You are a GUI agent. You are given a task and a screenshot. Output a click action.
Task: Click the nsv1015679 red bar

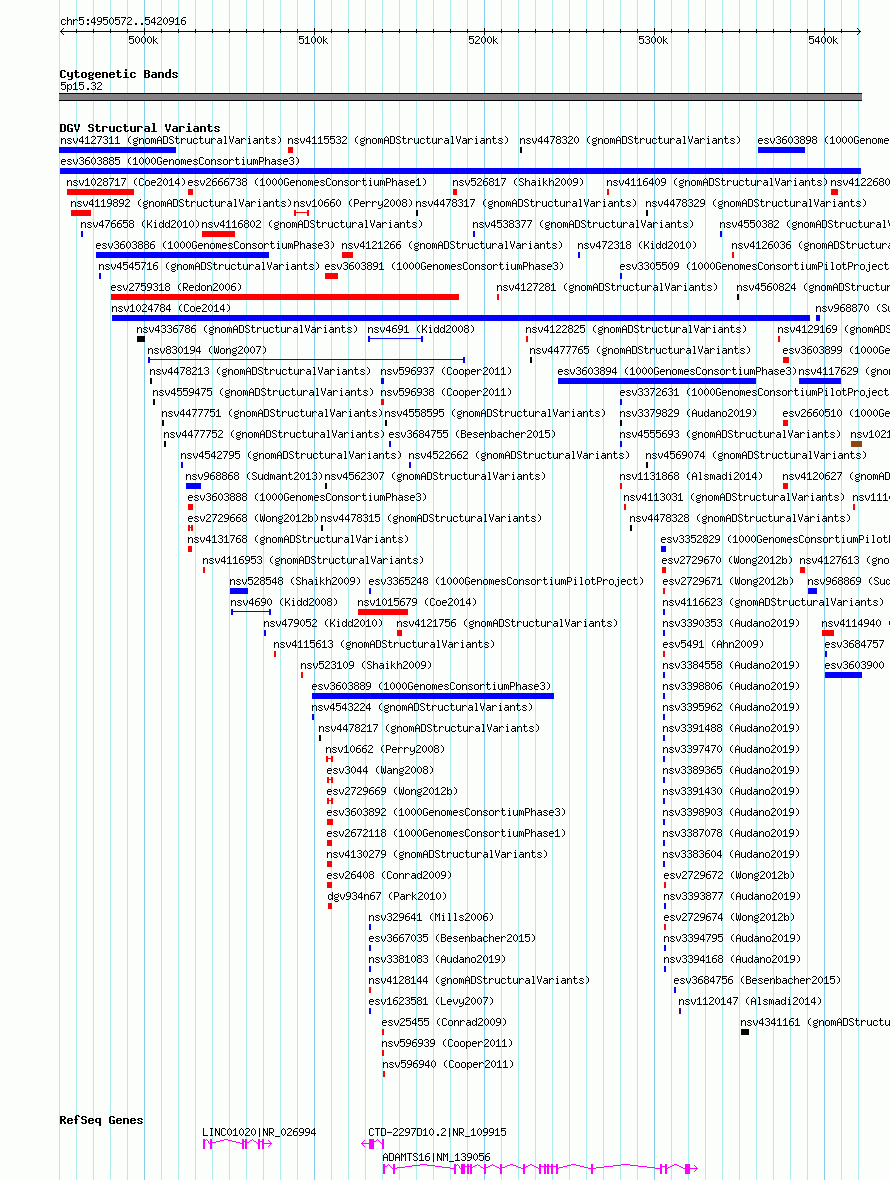(x=383, y=612)
